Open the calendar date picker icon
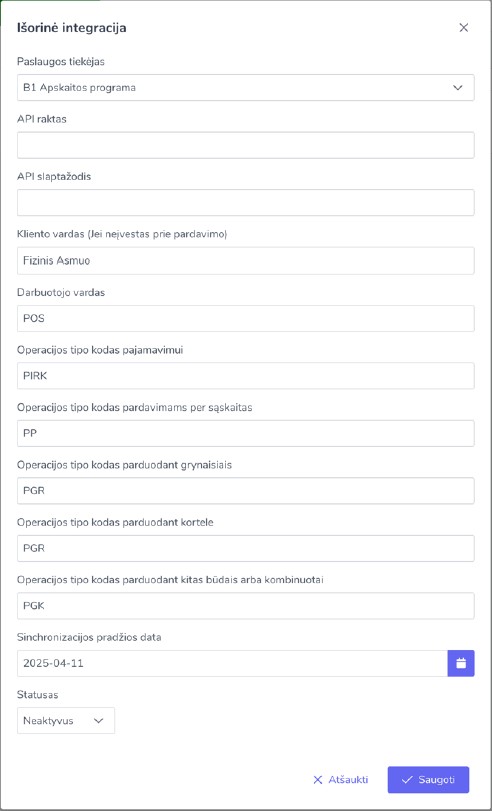This screenshot has height=811, width=492. tap(461, 663)
